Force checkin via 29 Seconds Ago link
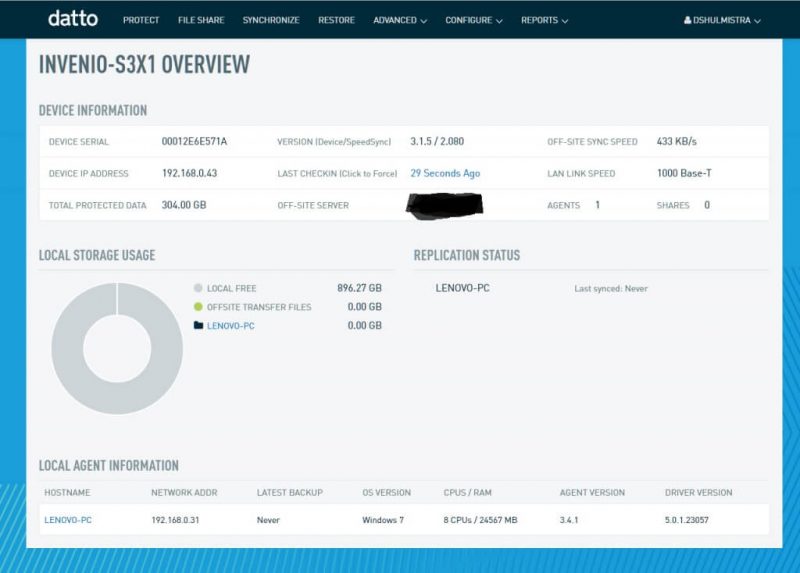 coord(445,173)
